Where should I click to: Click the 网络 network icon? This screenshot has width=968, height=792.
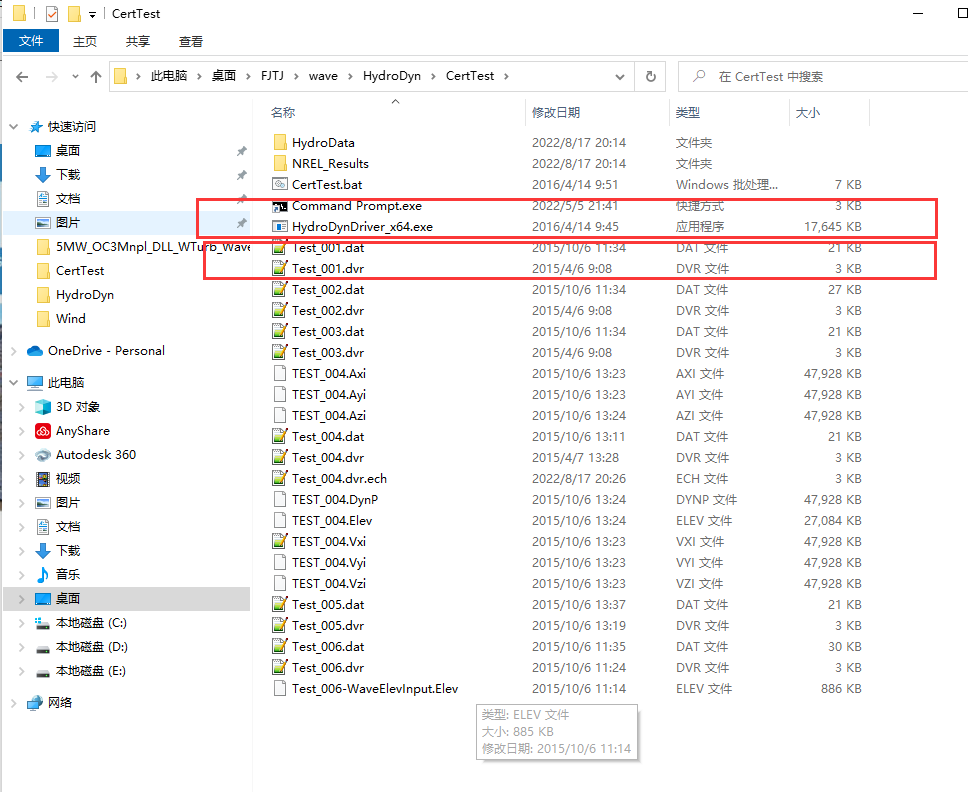tap(35, 702)
